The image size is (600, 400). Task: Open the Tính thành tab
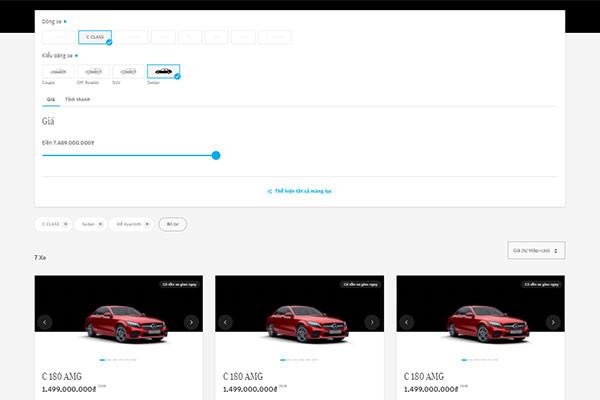(77, 100)
